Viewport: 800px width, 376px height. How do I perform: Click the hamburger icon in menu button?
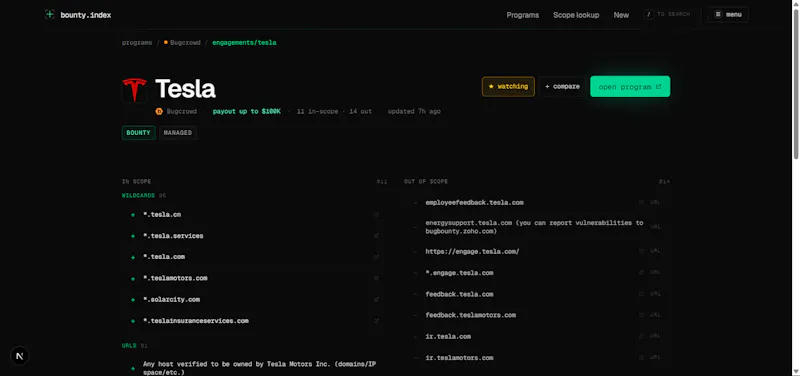718,14
